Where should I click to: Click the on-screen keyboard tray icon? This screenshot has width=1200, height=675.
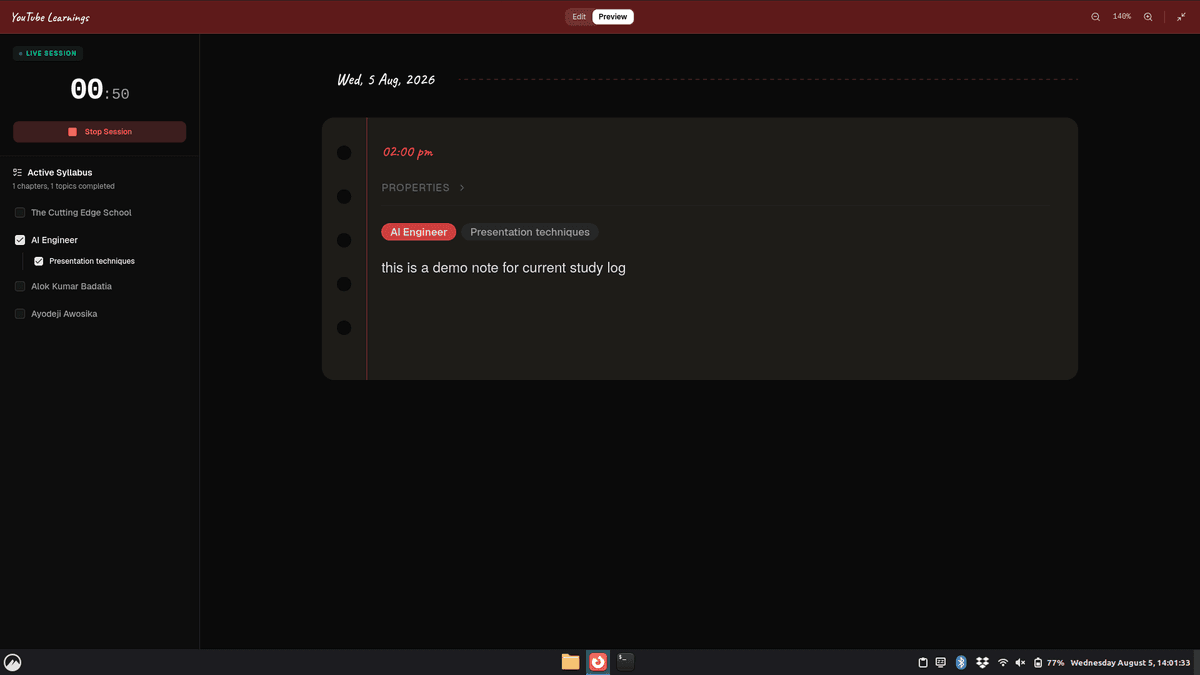click(941, 663)
